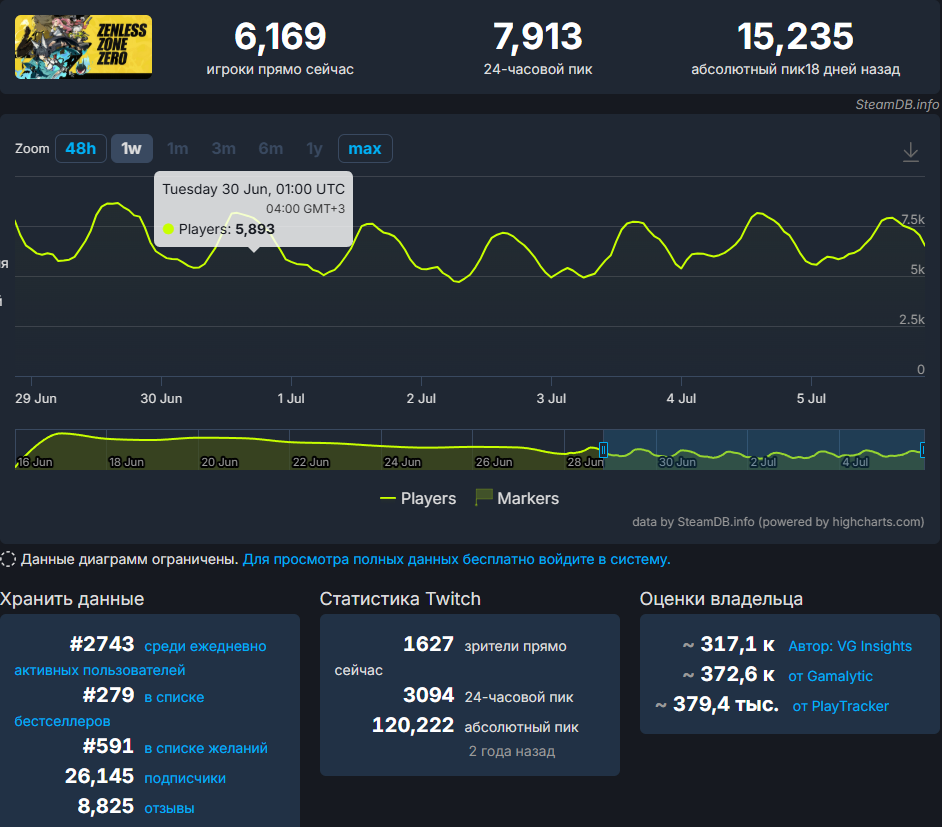Select the 48h zoom range

point(81,148)
